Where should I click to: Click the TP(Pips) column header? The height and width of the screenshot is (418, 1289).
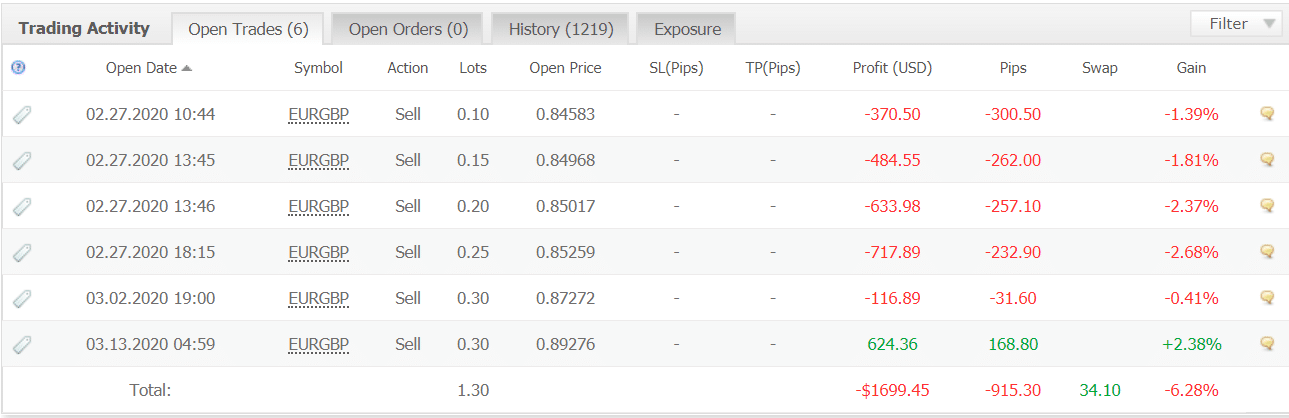(x=773, y=68)
